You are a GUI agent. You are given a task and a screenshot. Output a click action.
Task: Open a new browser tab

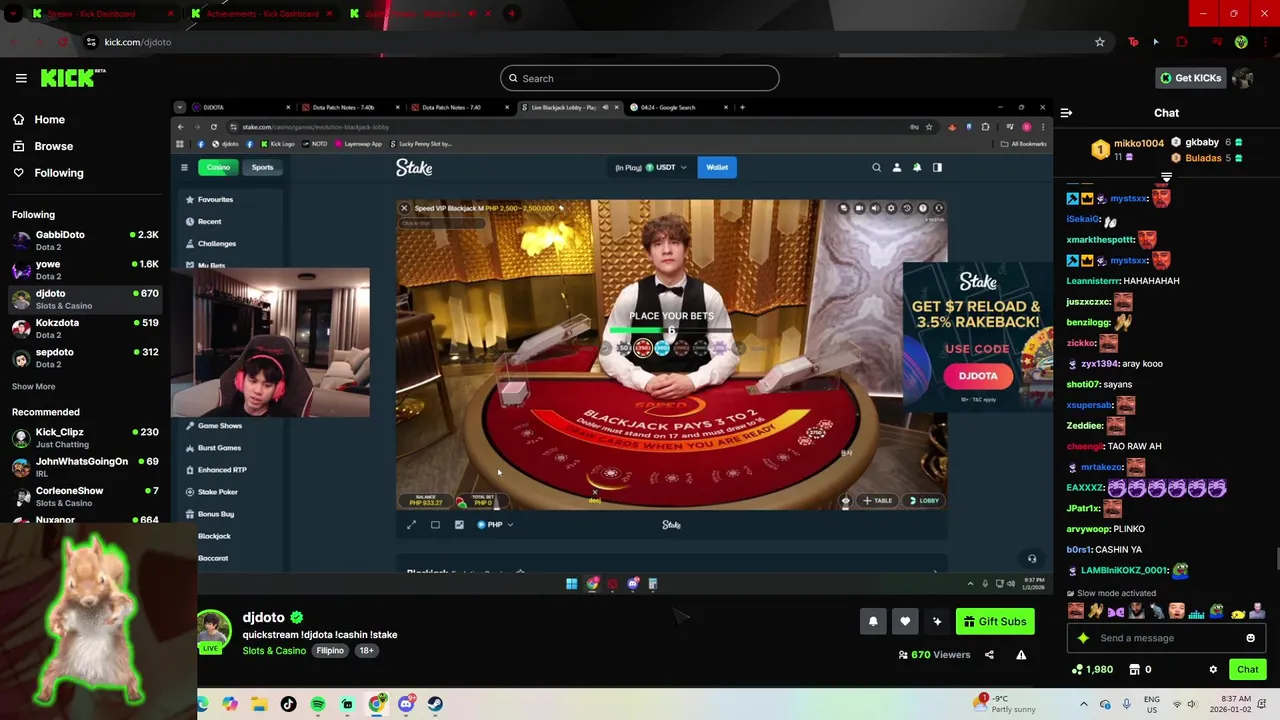click(512, 13)
